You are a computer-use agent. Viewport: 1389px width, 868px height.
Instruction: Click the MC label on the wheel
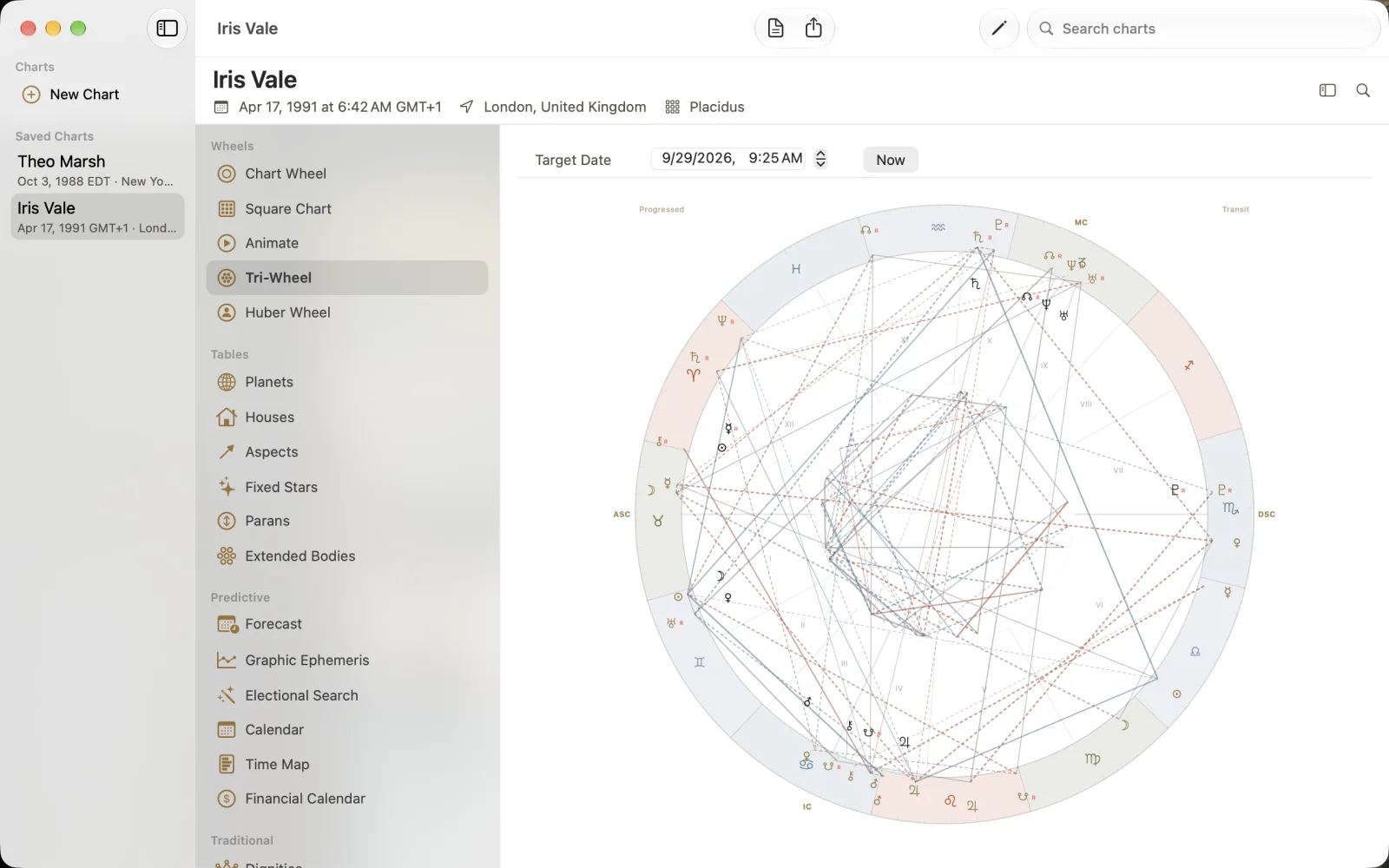1081,222
